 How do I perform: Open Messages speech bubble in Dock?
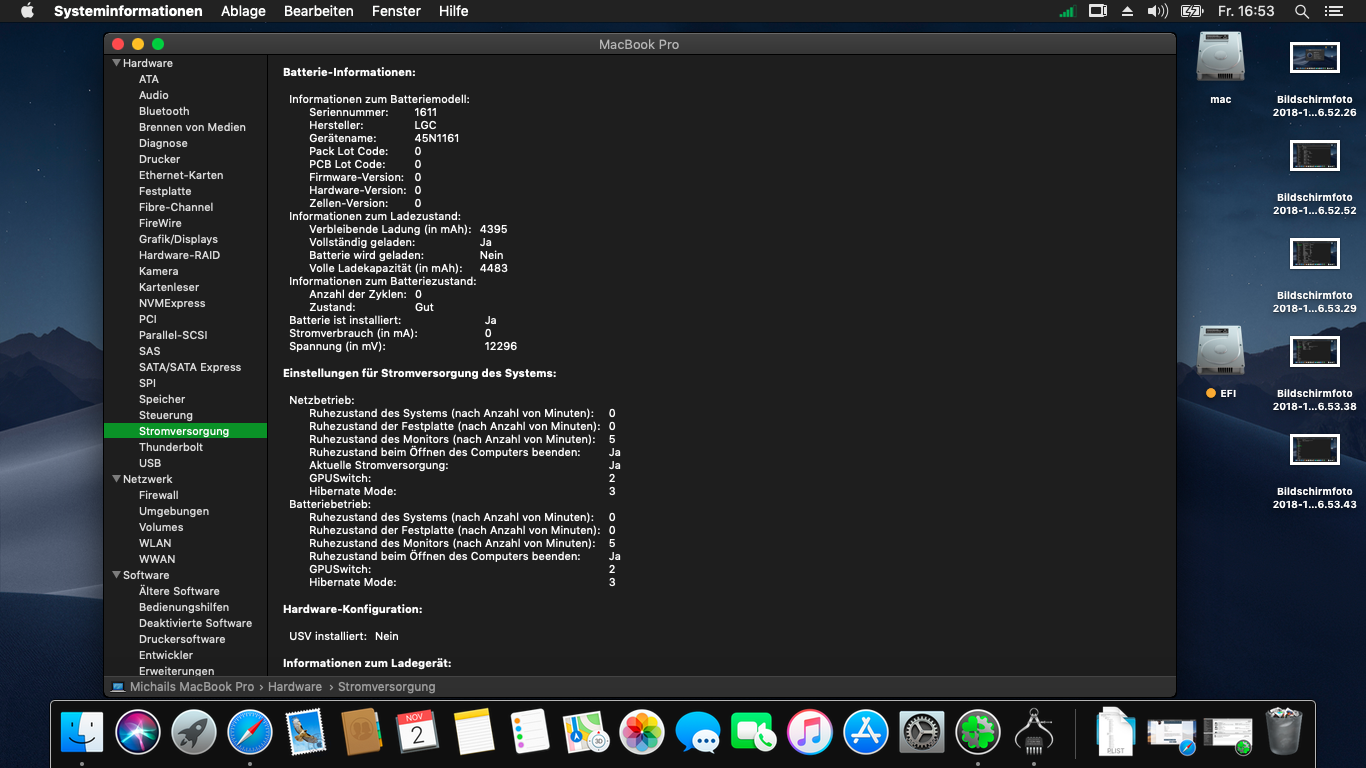coord(698,732)
